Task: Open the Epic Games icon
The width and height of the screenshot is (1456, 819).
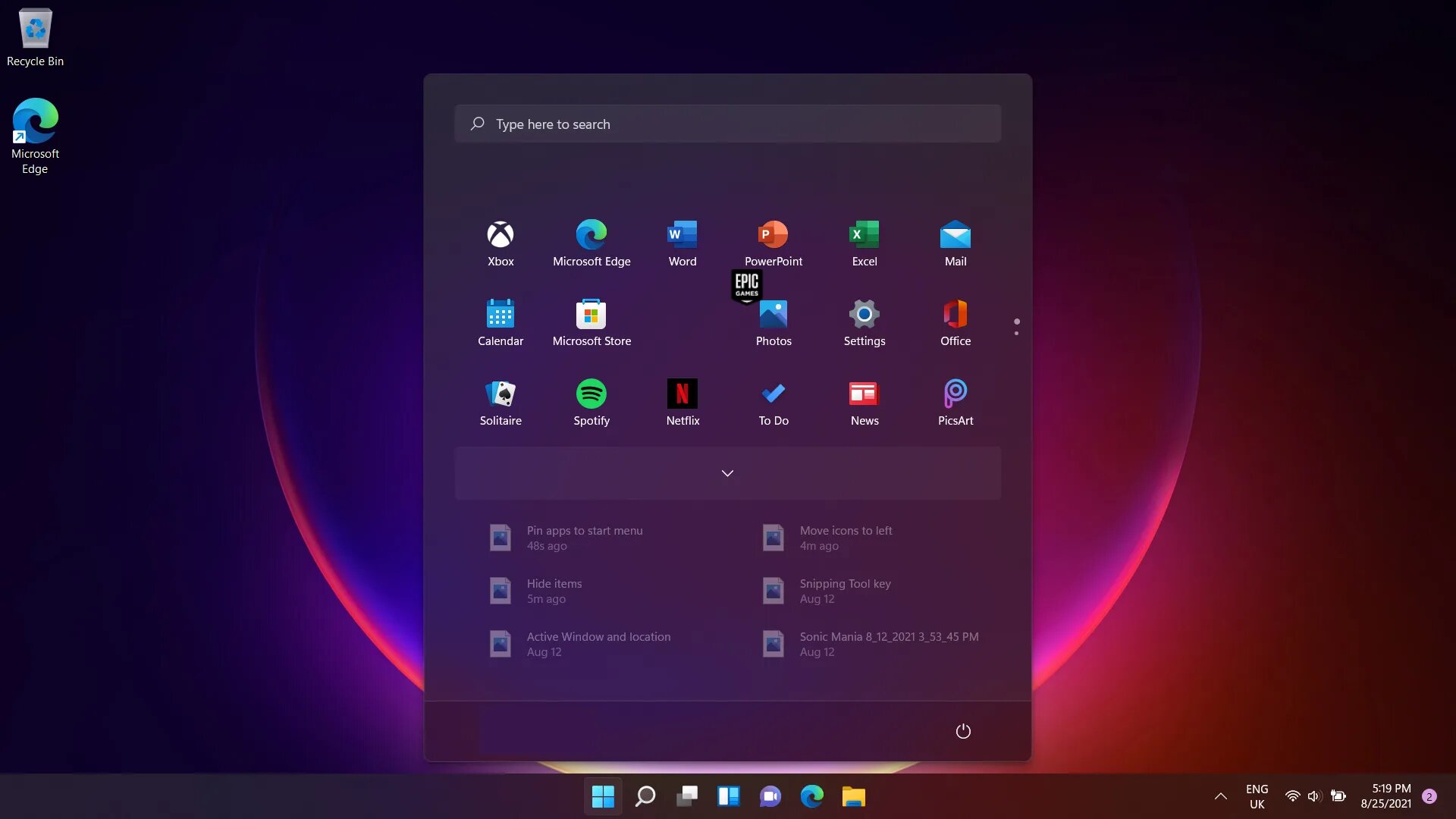Action: [747, 286]
